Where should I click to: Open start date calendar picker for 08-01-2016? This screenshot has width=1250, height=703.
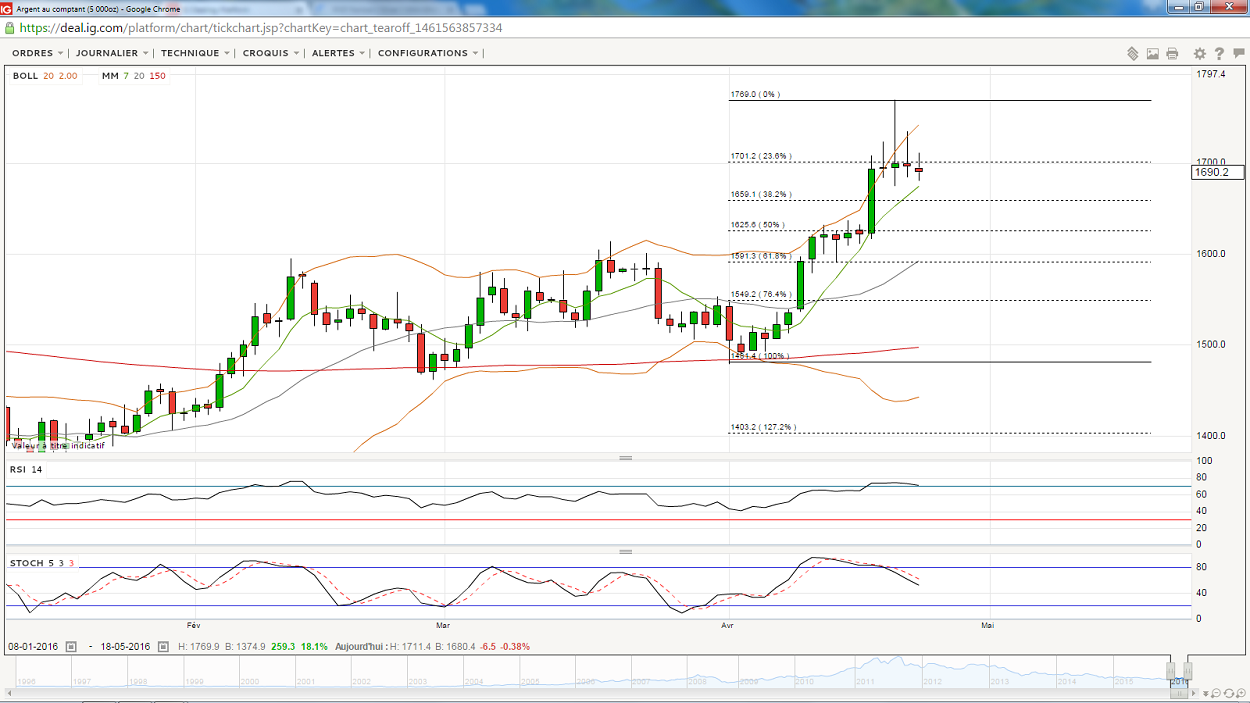71,647
